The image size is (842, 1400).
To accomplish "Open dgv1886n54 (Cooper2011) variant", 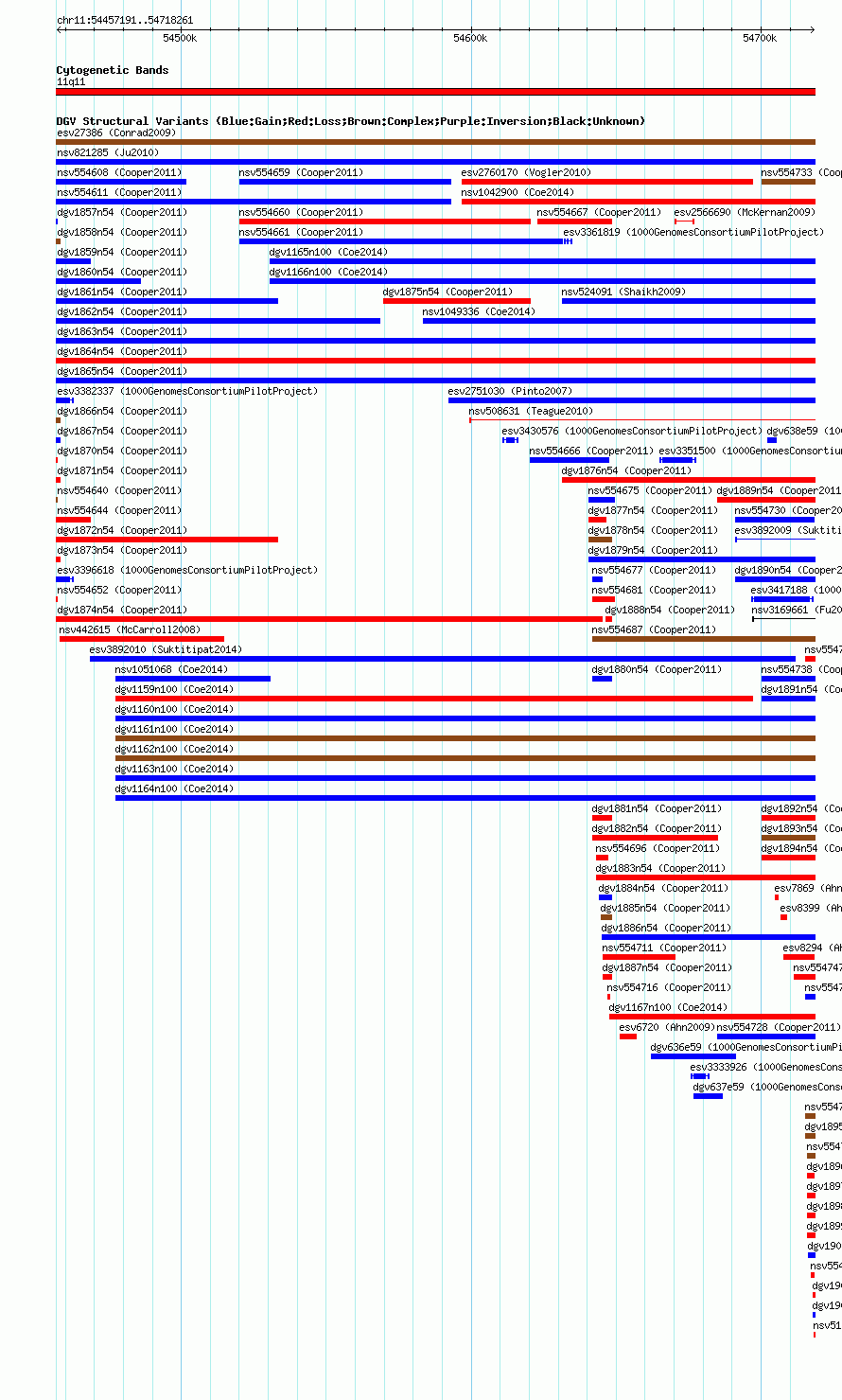I will [666, 928].
